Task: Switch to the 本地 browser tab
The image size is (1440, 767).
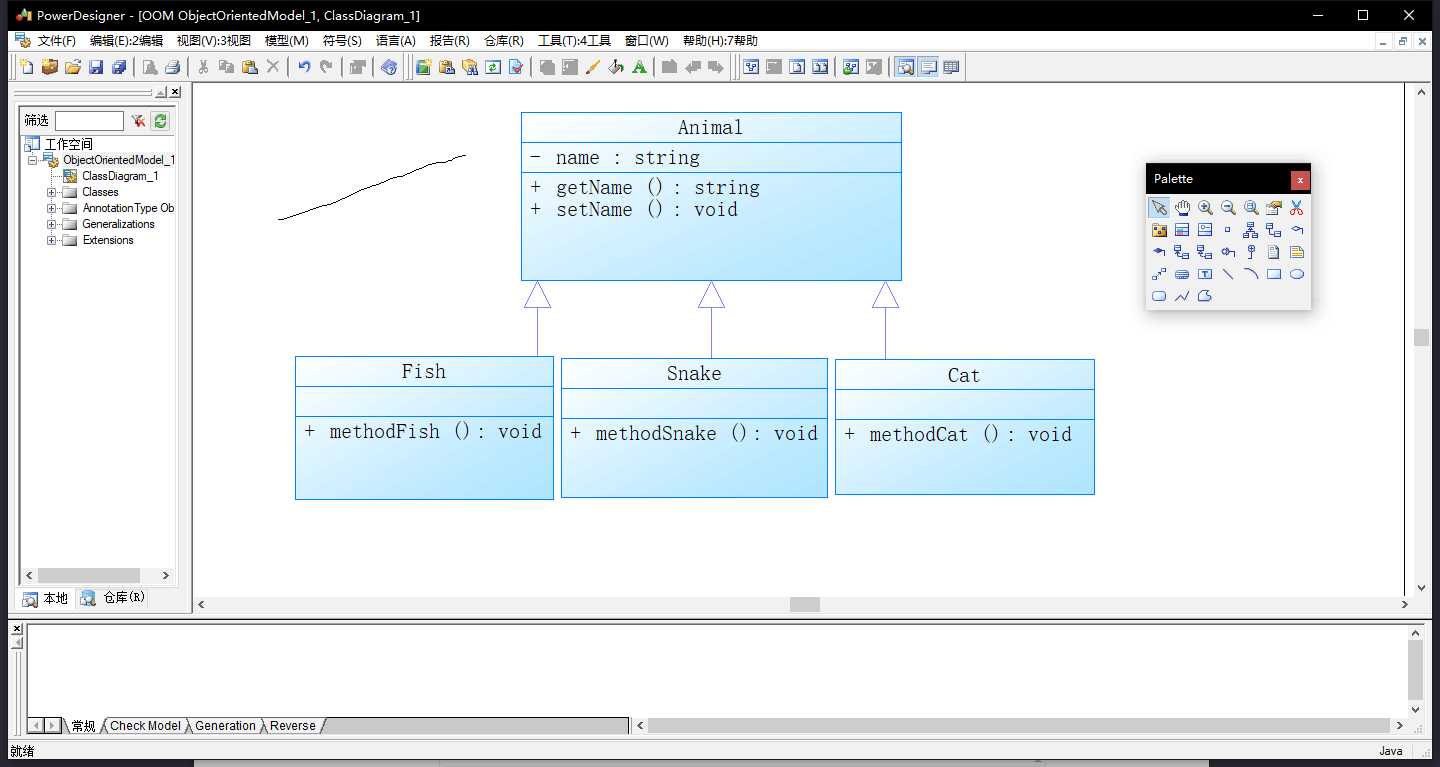Action: pyautogui.click(x=46, y=598)
